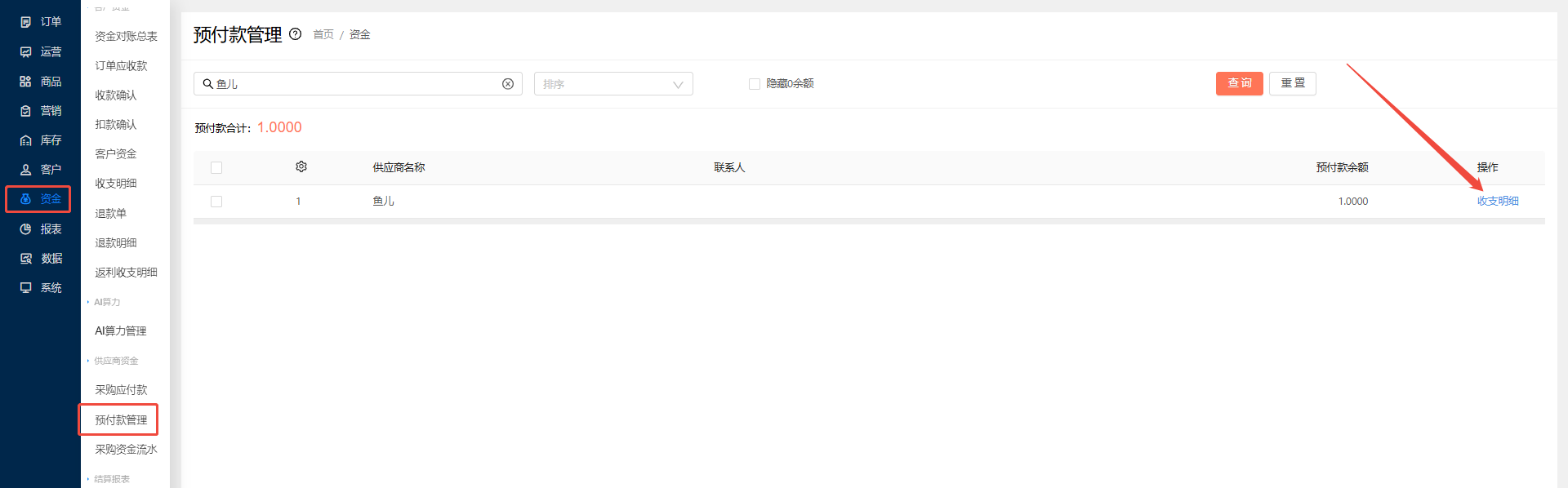Click the 订单 icon in the sidebar
Screen dimensions: 1568x488
(x=25, y=22)
